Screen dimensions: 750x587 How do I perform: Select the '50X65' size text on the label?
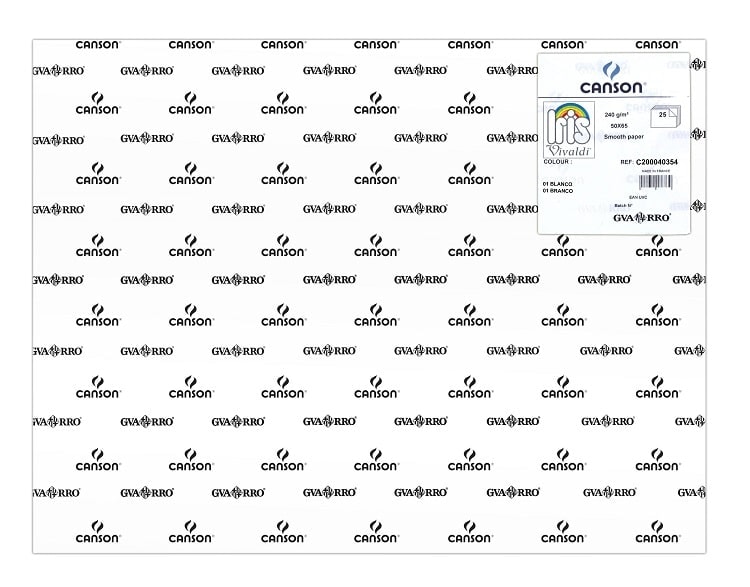(x=619, y=126)
